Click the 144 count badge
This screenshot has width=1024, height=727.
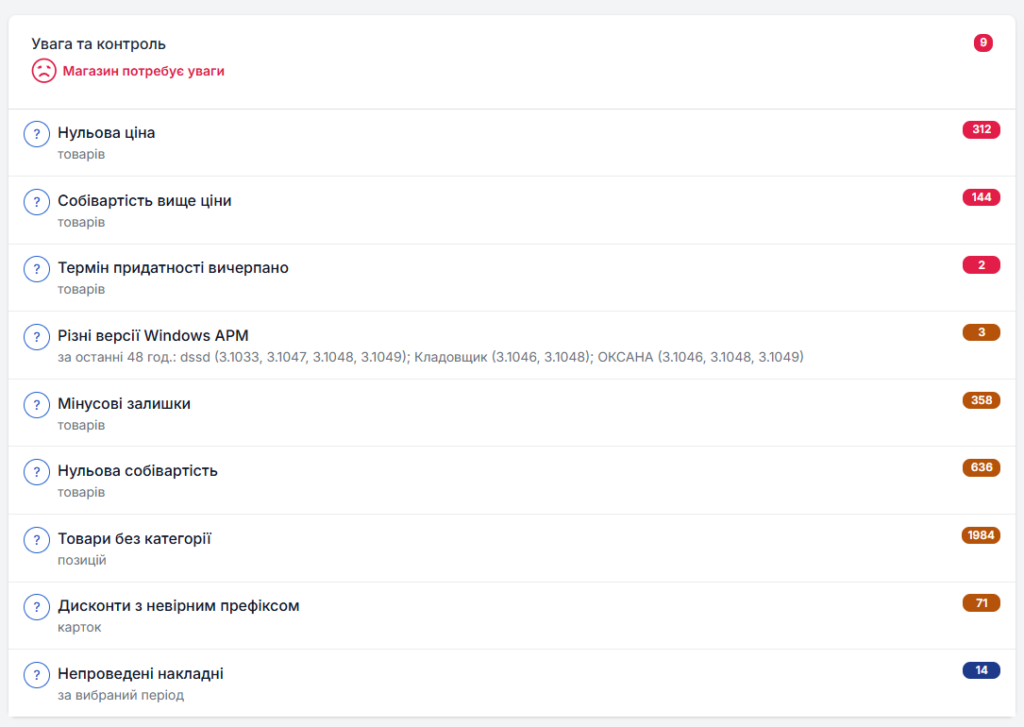click(x=981, y=197)
